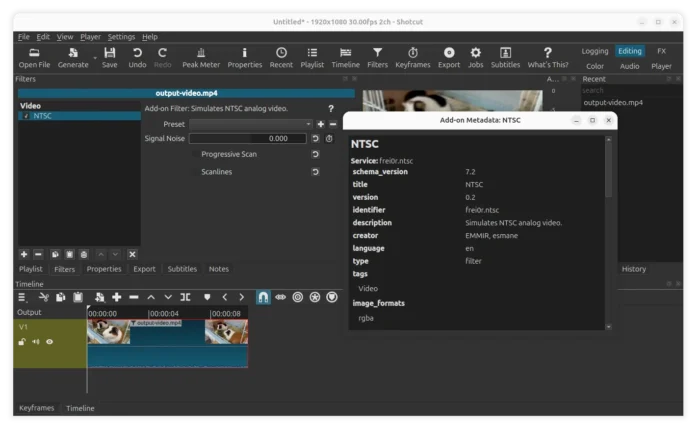Open the View menu
Image resolution: width=700 pixels, height=434 pixels.
[x=65, y=37]
